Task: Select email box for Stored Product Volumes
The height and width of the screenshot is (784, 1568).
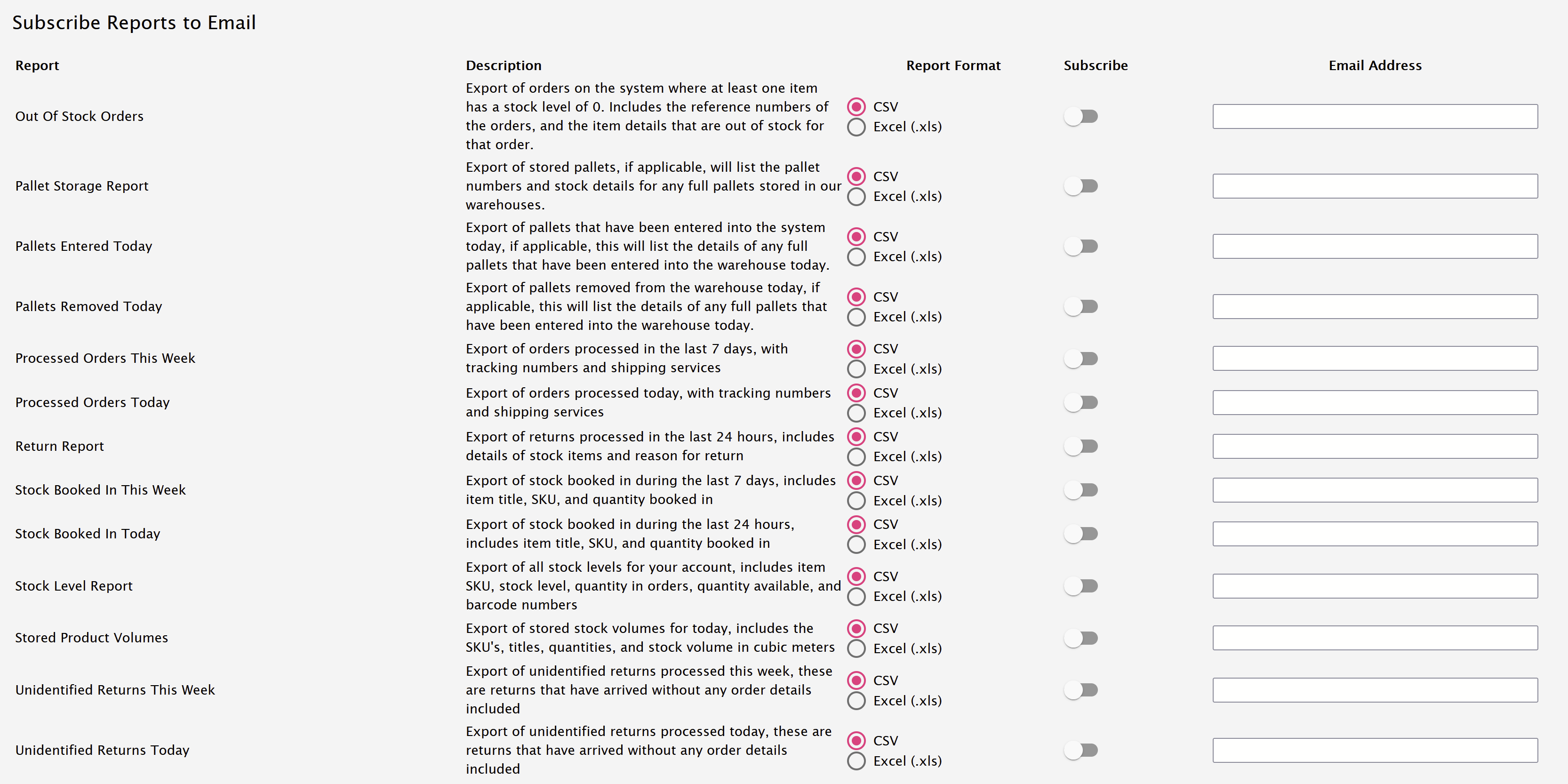Action: tap(1375, 638)
